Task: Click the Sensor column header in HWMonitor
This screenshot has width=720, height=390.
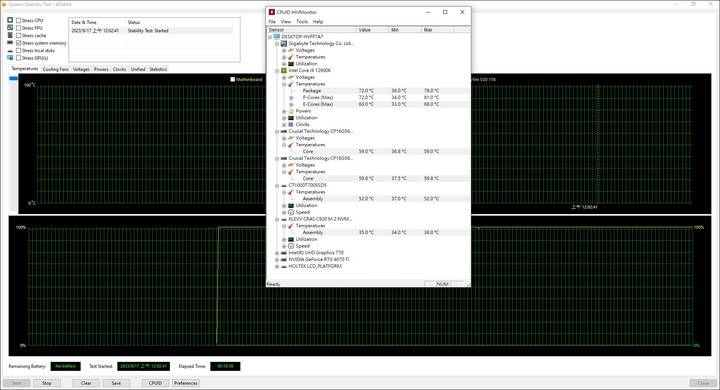Action: pos(312,29)
